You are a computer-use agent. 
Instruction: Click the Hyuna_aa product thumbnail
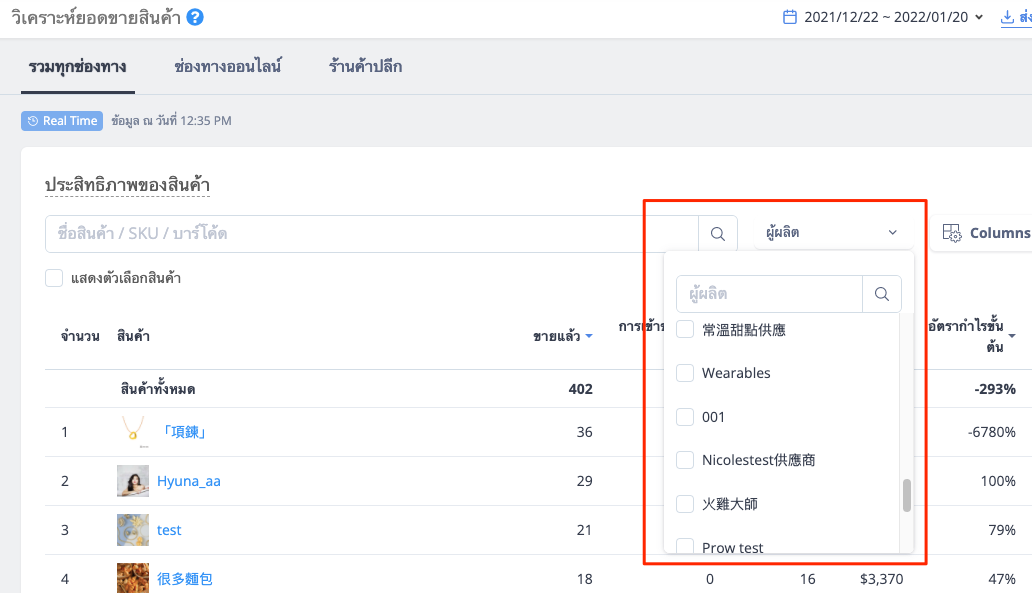point(133,481)
